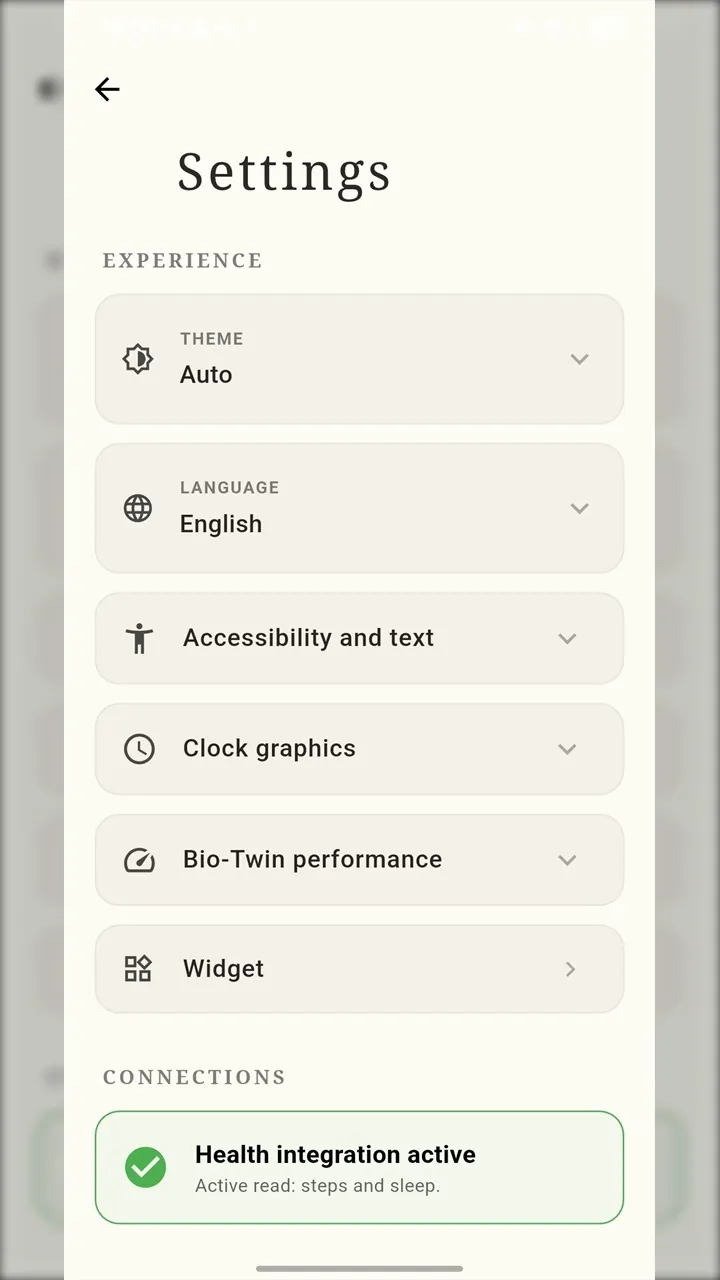This screenshot has width=720, height=1280.
Task: Open the Theme dropdown chevron
Action: (x=579, y=359)
